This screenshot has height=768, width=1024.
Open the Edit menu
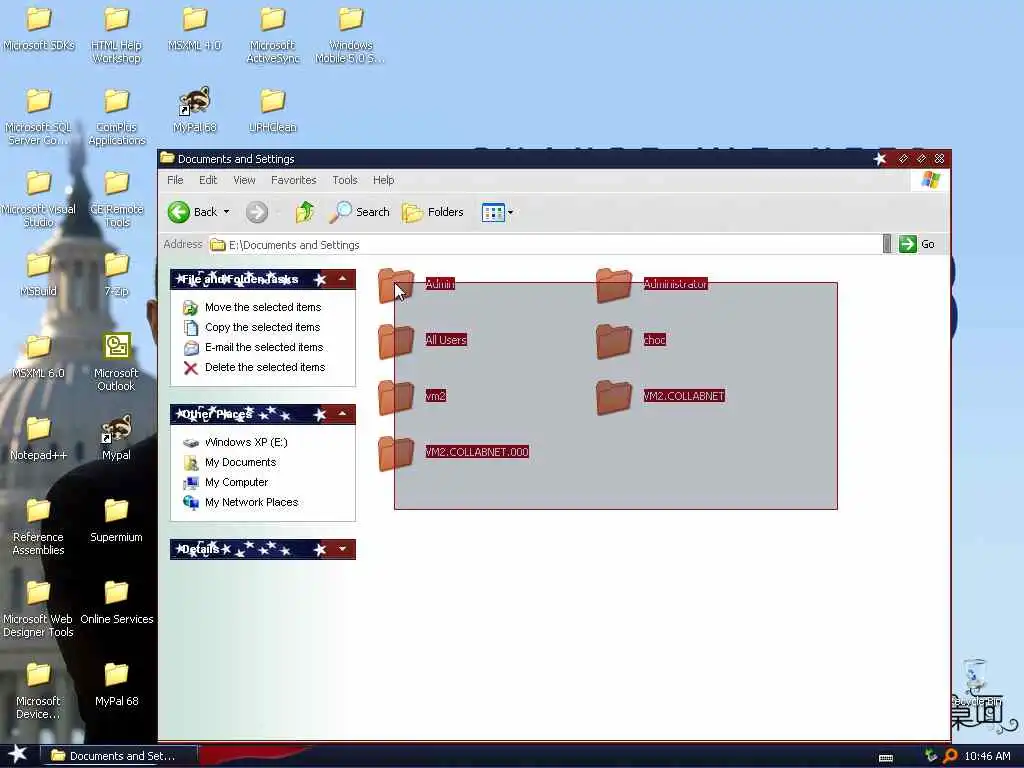pos(208,180)
